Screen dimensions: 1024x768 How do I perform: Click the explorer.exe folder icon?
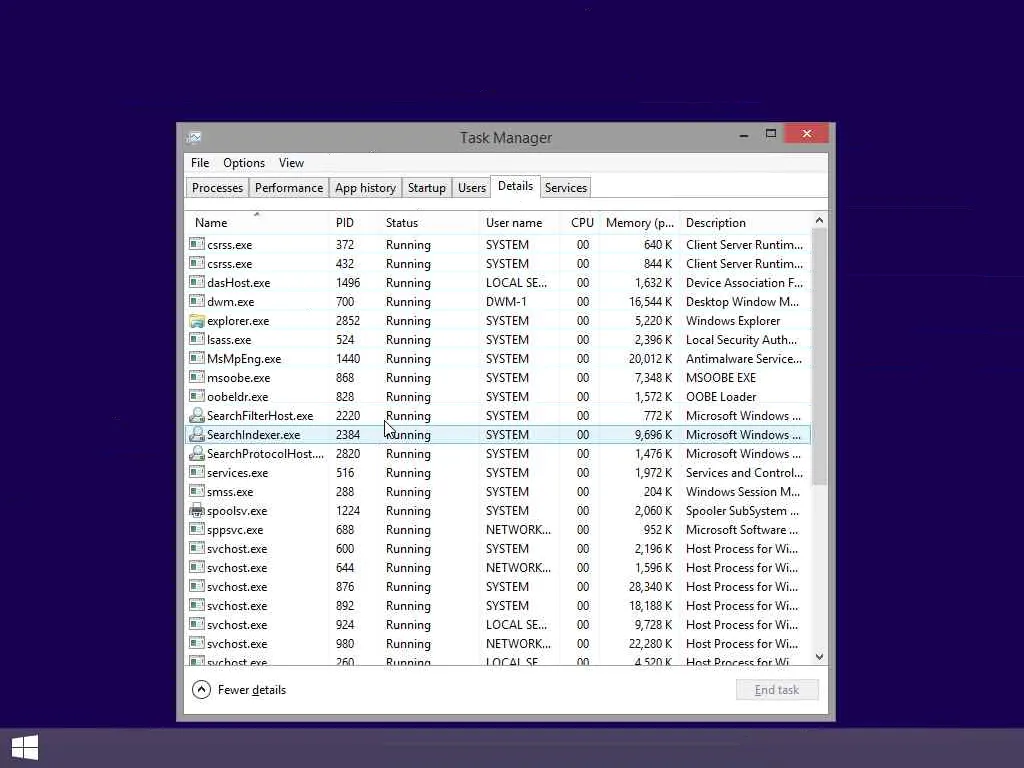pyautogui.click(x=197, y=321)
